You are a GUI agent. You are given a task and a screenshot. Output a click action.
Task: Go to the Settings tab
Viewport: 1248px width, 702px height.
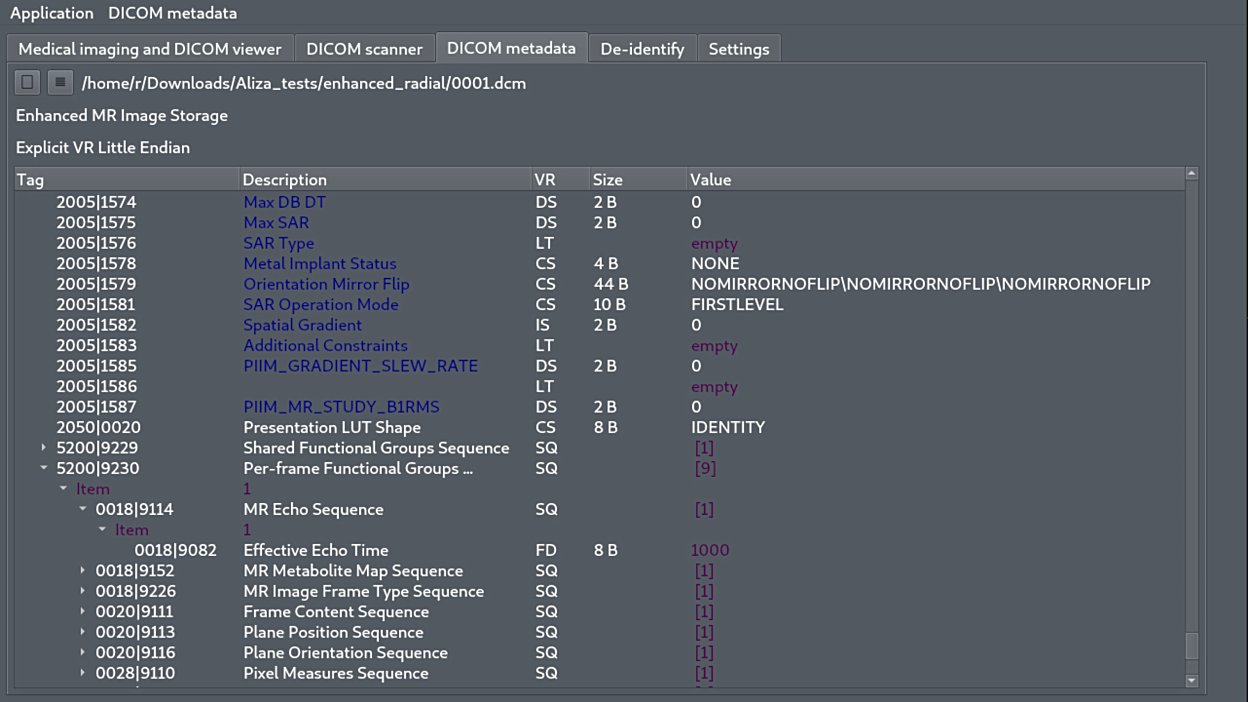(738, 49)
